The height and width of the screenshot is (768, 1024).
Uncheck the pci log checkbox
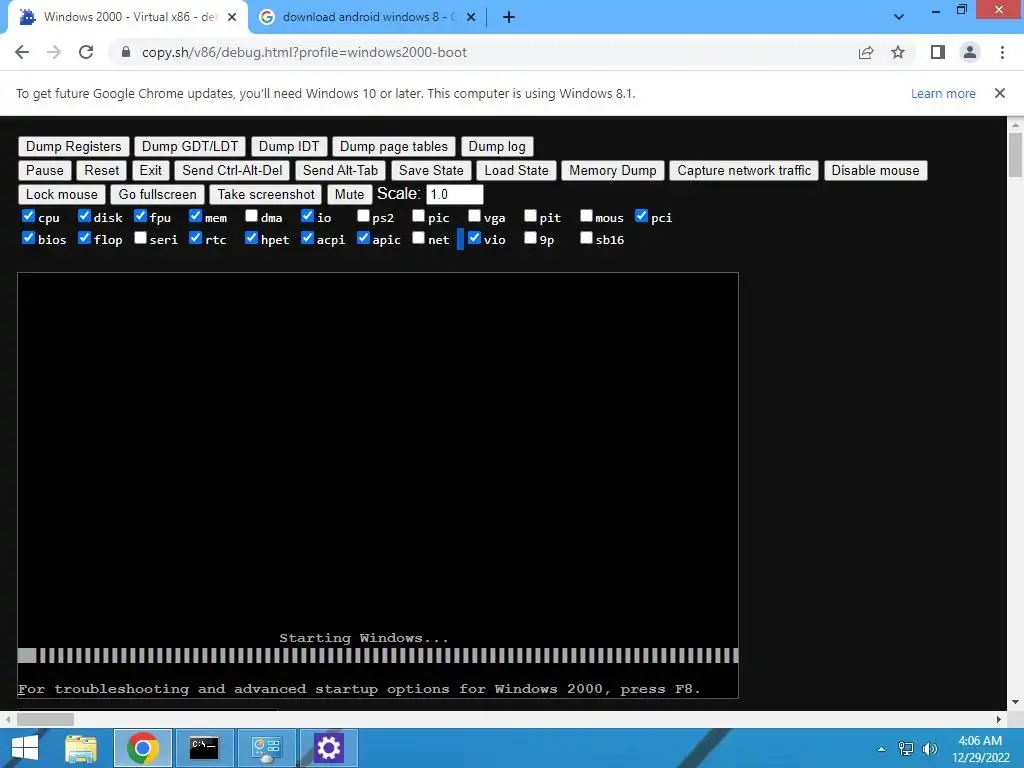click(641, 216)
